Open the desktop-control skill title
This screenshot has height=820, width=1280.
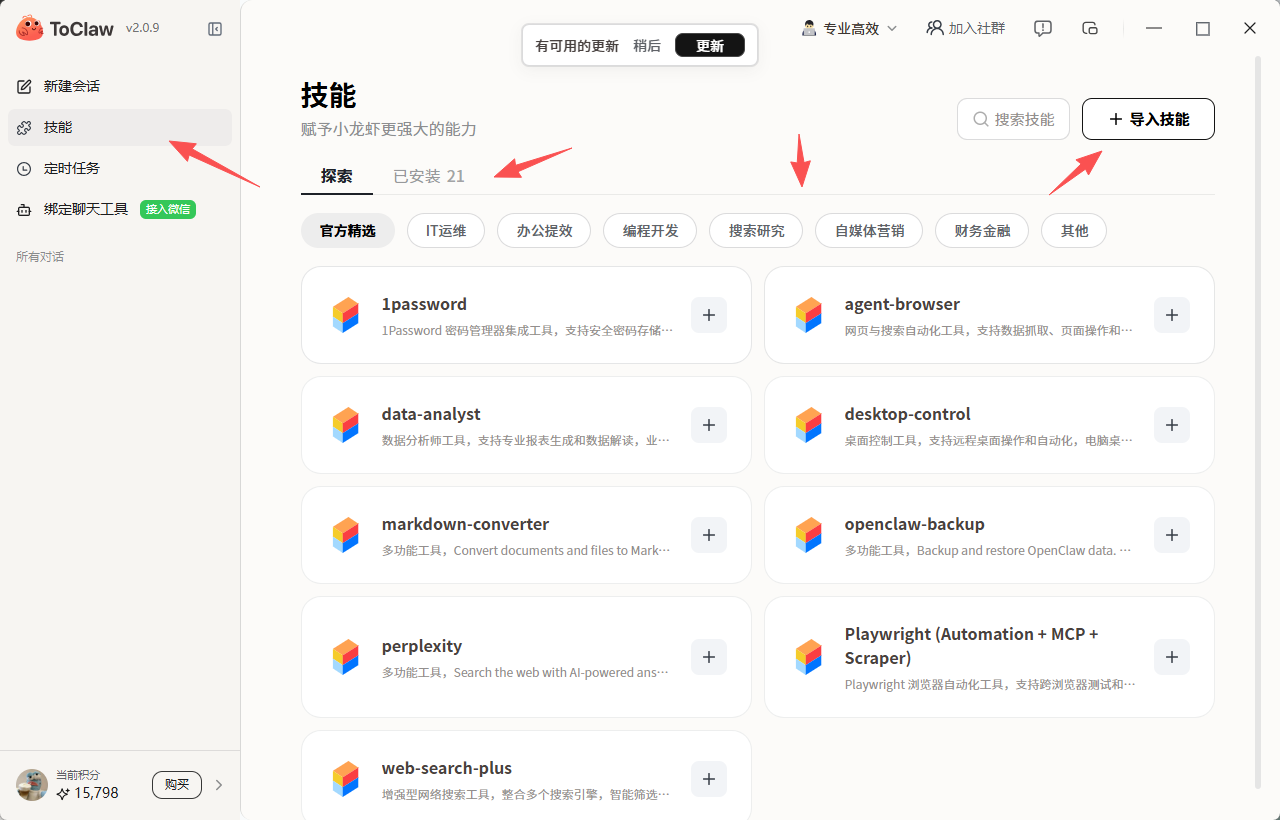pos(907,414)
